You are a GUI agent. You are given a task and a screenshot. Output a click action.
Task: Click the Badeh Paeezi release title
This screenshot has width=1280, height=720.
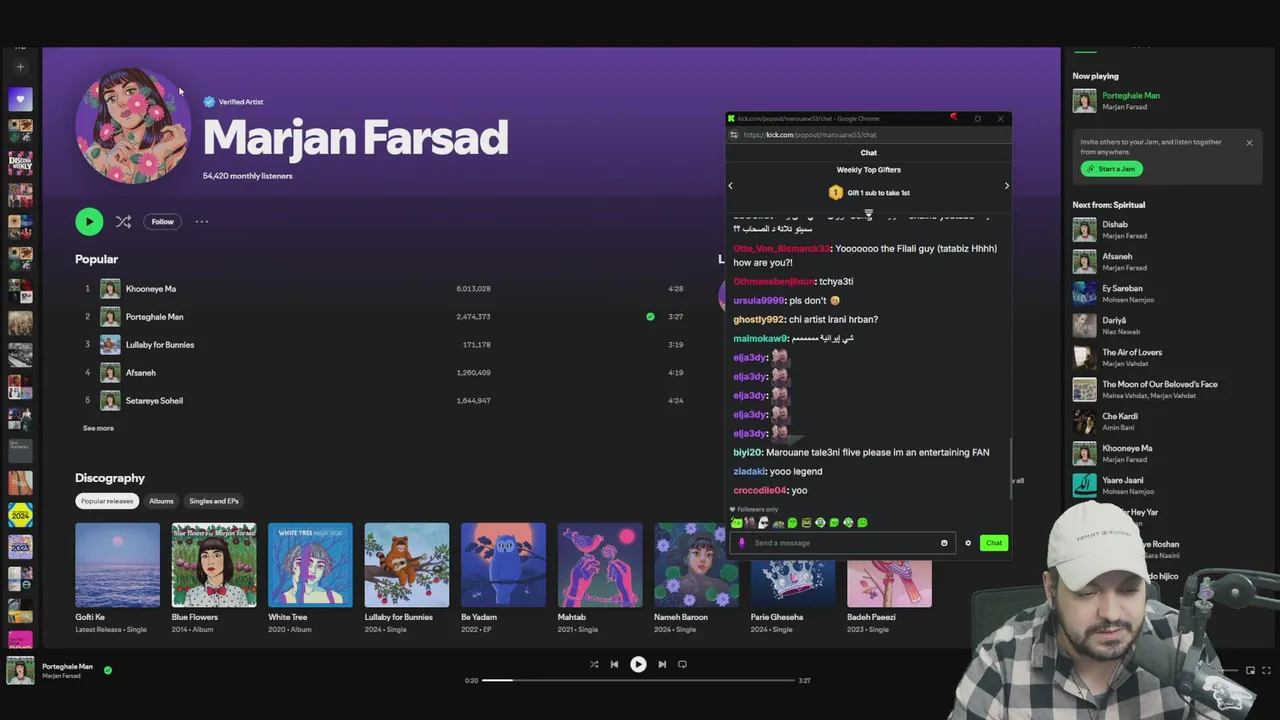871,617
